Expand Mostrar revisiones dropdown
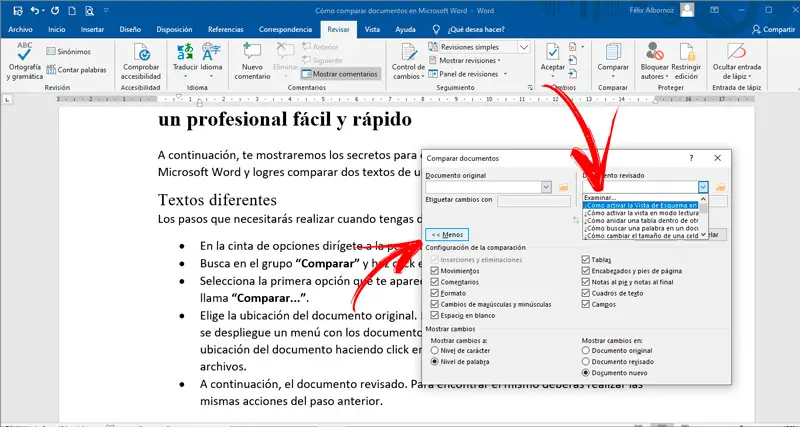Image resolution: width=800 pixels, height=427 pixels. [498, 61]
